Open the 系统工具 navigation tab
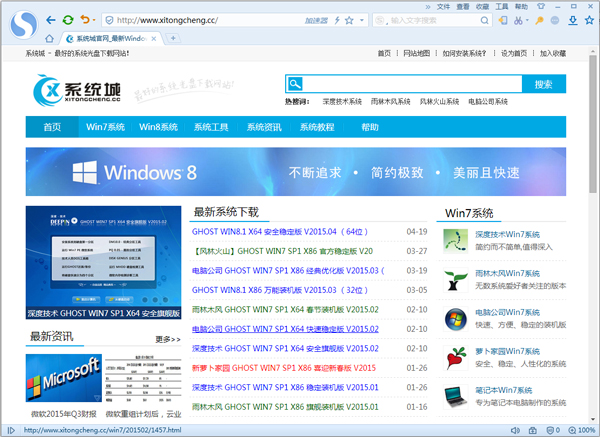Viewport: 600px width, 437px height. coord(211,127)
